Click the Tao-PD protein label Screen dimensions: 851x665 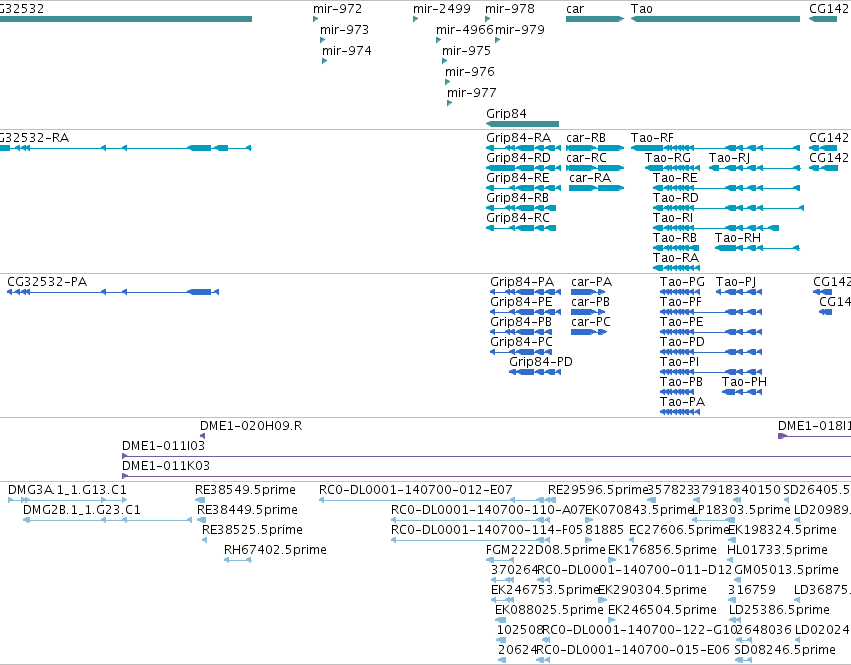[682, 342]
